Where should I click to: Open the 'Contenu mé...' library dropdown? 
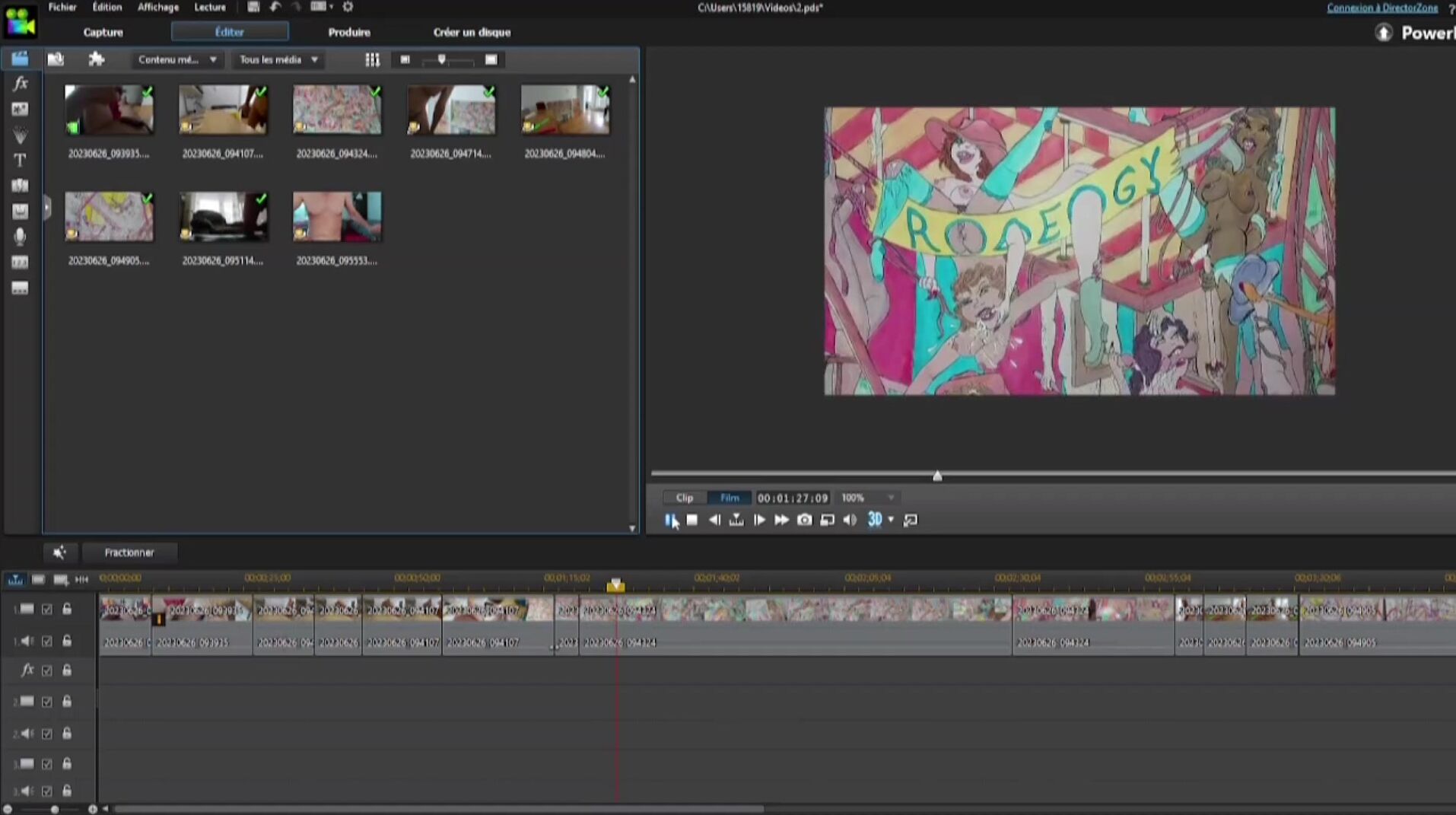[177, 59]
